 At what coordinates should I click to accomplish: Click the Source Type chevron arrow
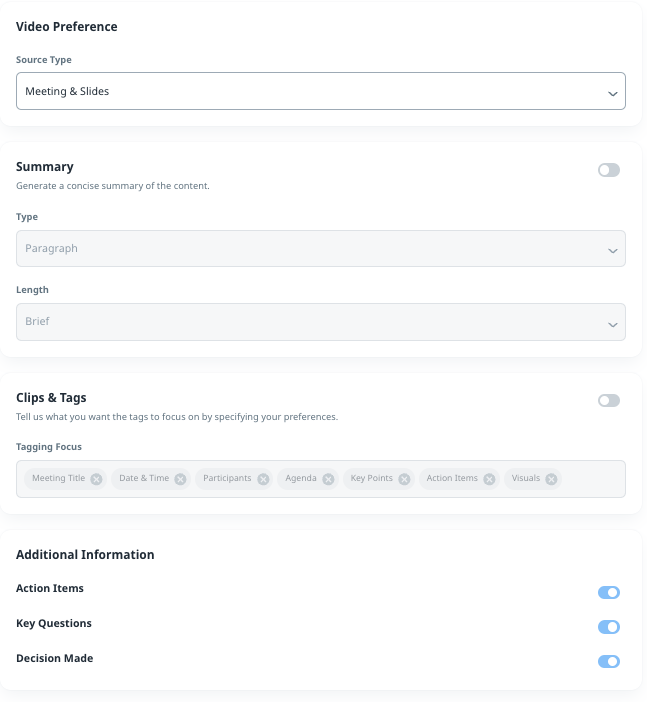612,93
